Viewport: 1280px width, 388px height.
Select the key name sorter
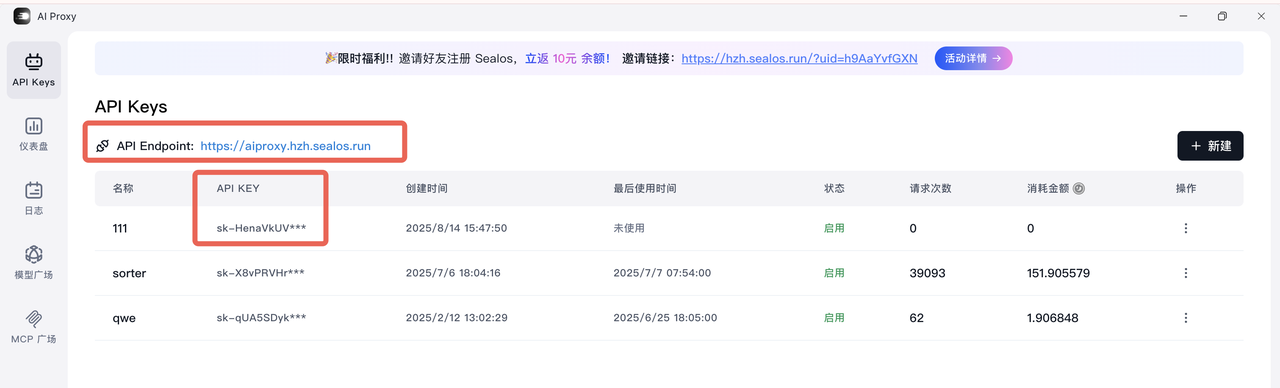(x=130, y=273)
